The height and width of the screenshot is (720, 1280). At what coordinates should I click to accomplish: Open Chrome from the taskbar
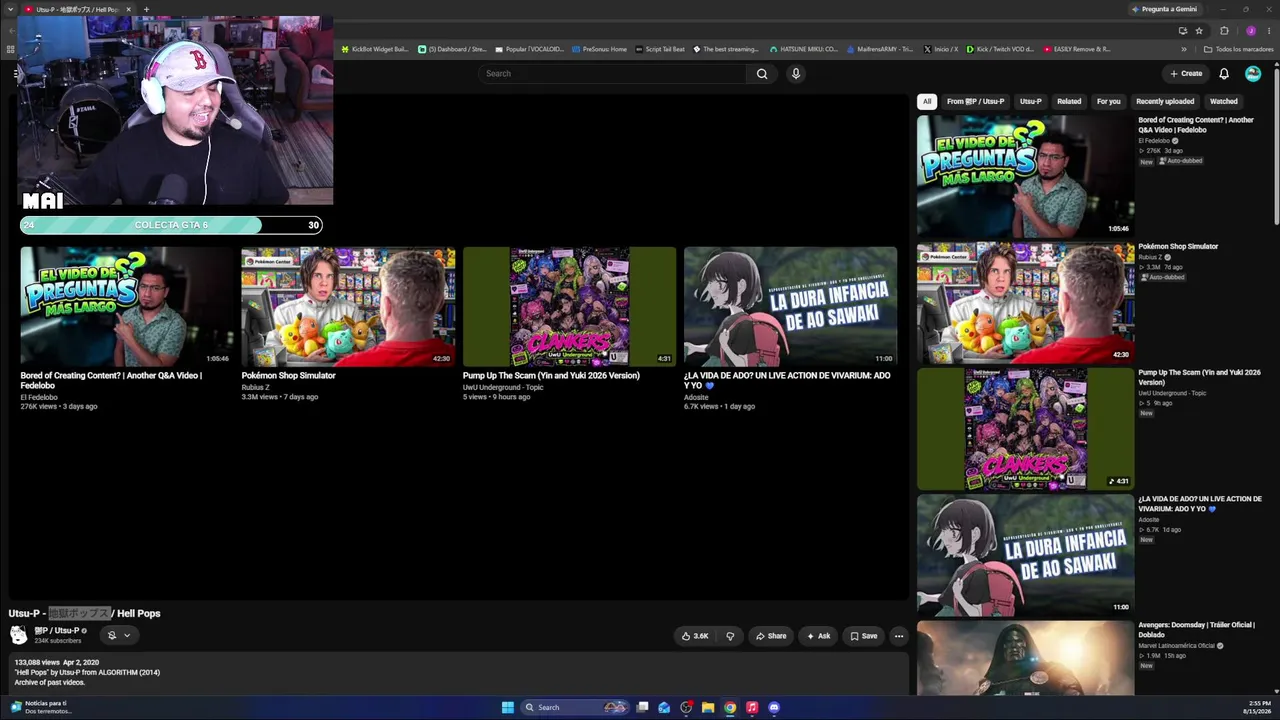pyautogui.click(x=730, y=707)
